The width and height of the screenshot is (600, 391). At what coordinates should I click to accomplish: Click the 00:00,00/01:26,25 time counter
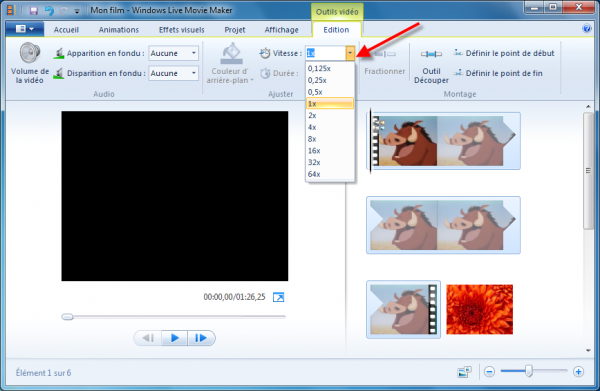[x=234, y=297]
